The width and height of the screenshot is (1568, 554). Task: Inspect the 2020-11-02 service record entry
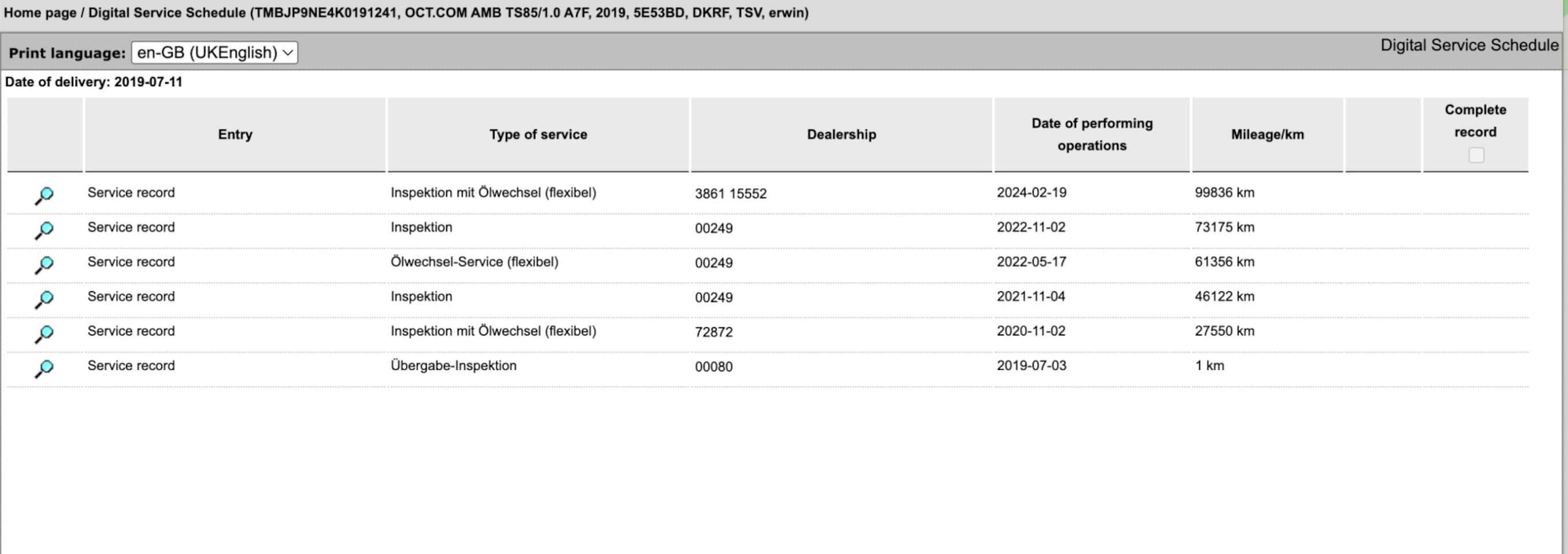click(44, 334)
